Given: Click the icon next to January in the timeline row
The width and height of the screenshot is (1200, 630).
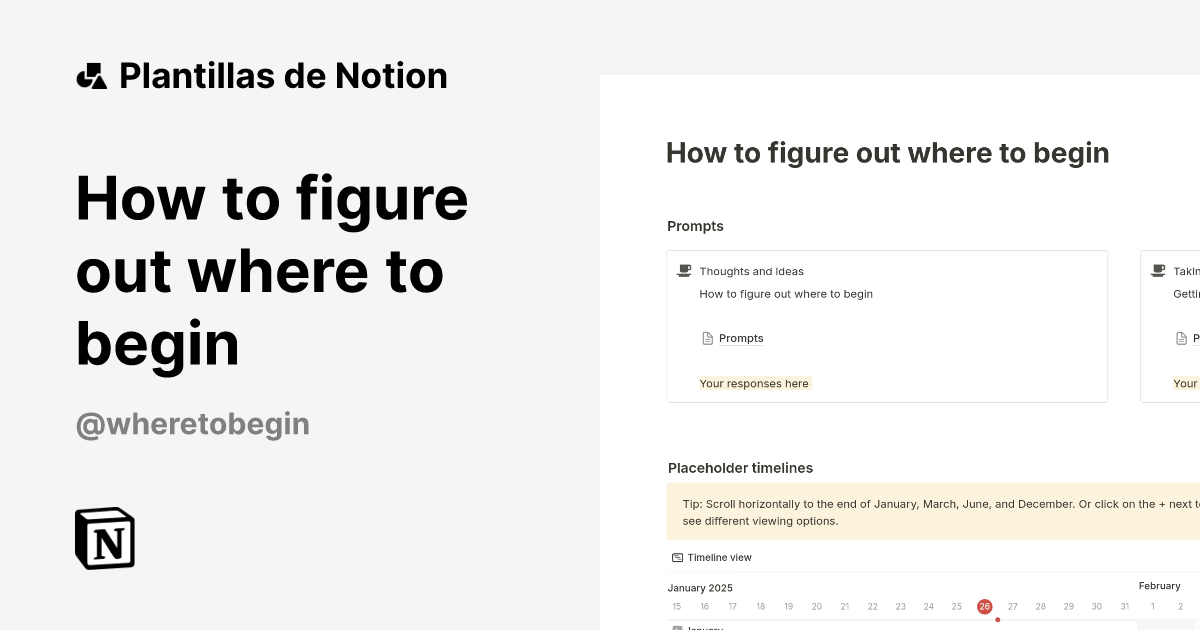Looking at the screenshot, I should tap(679, 628).
